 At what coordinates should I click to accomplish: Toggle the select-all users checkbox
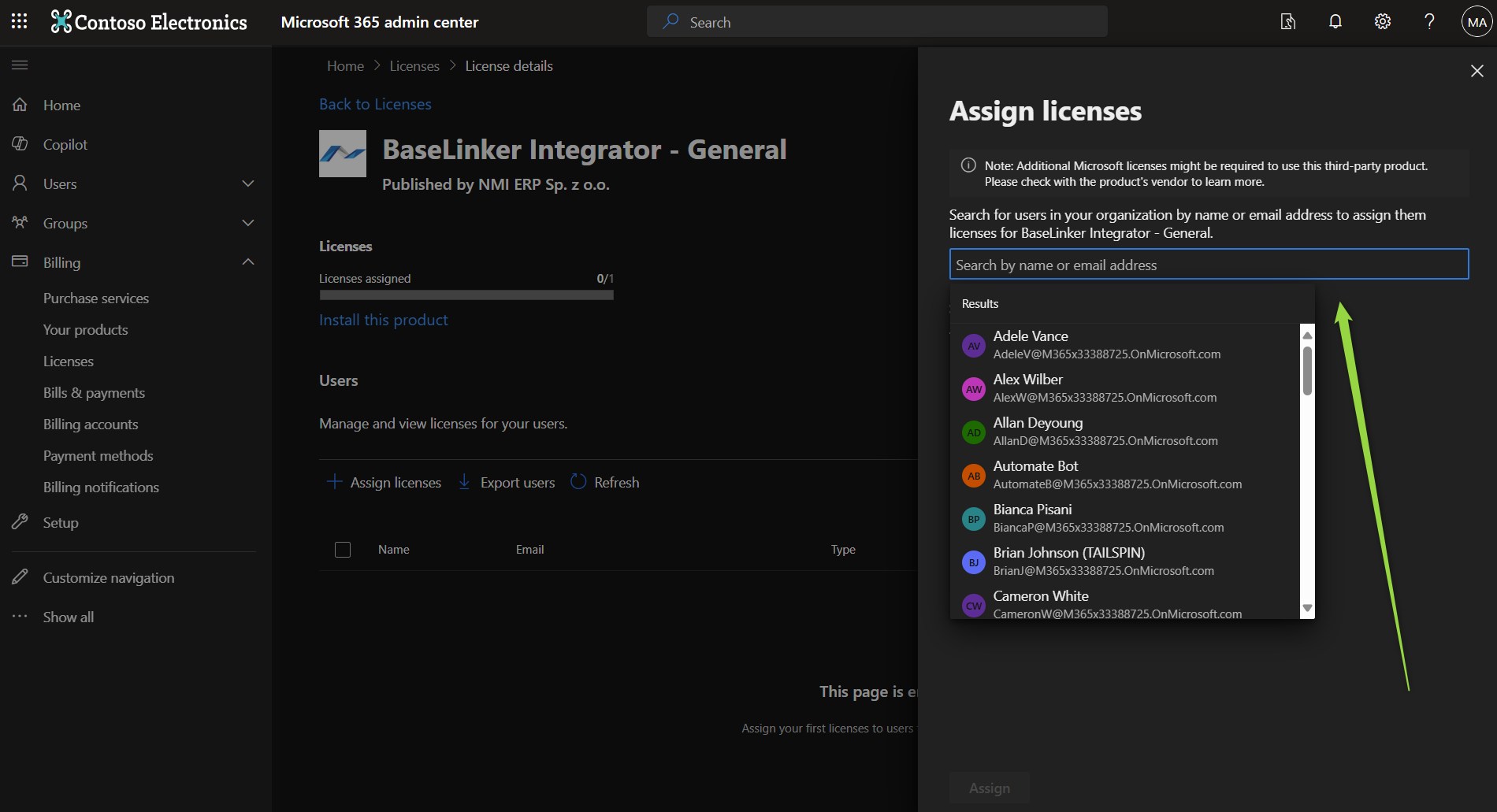tap(343, 550)
